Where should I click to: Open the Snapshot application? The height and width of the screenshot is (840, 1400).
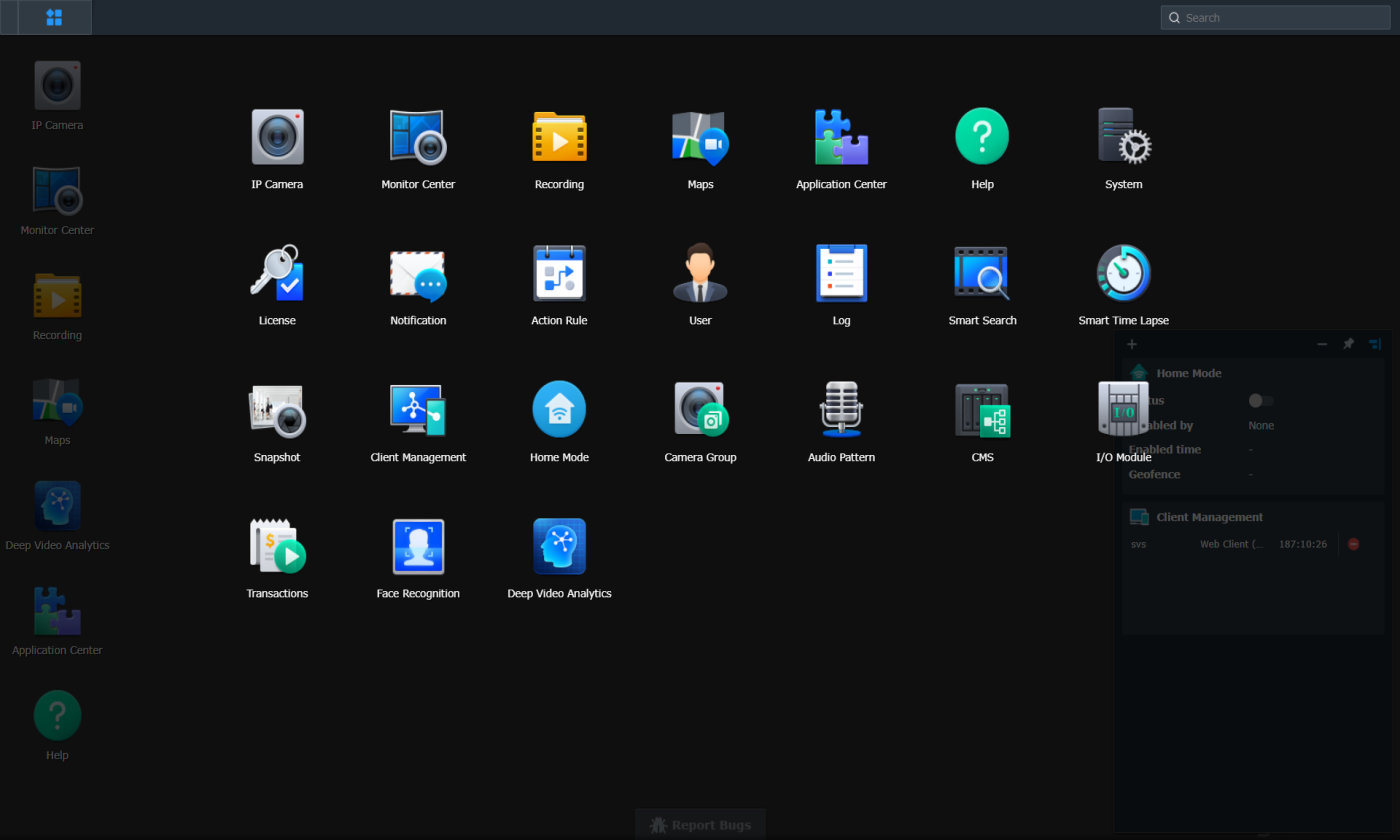(x=277, y=408)
